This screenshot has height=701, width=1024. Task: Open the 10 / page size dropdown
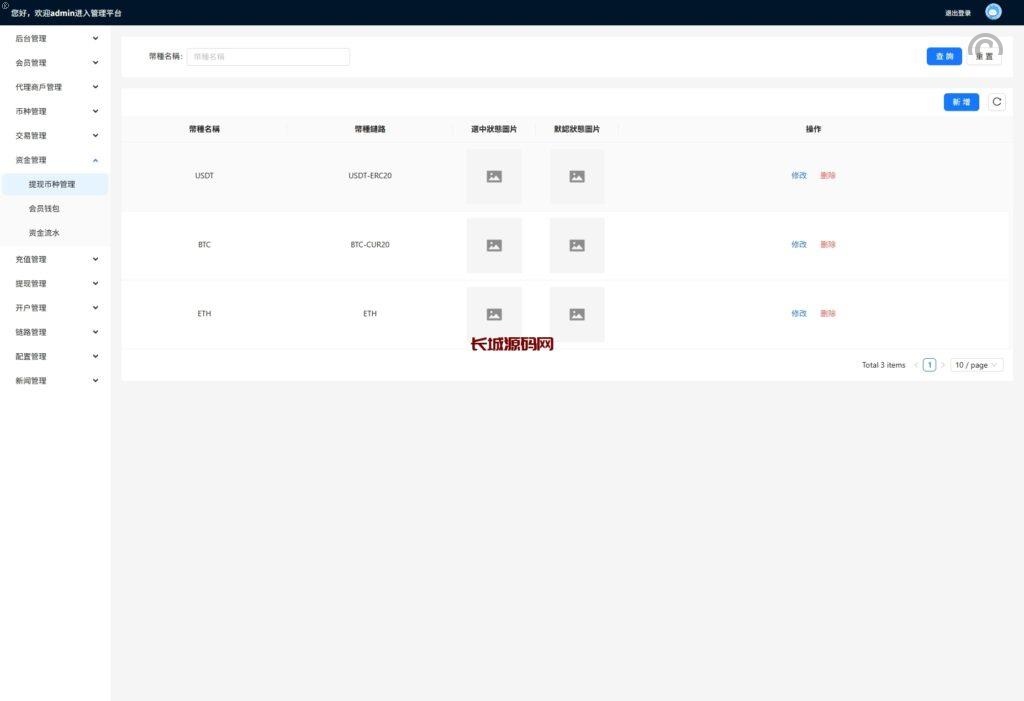tap(976, 365)
